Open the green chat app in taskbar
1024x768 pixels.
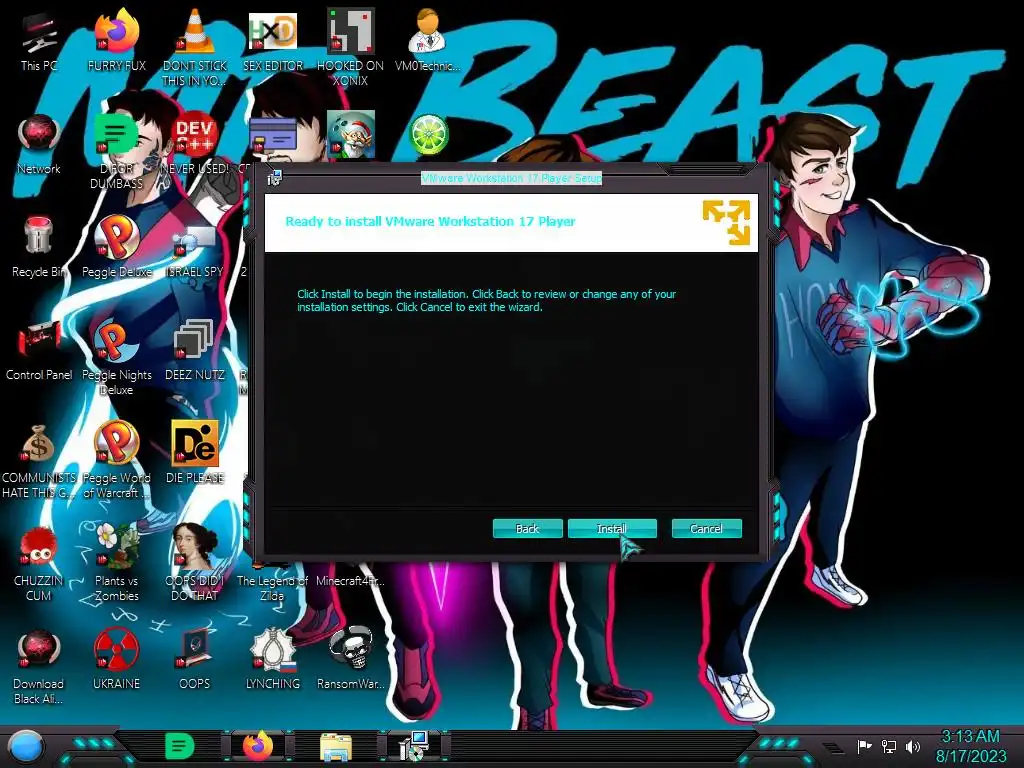click(179, 746)
